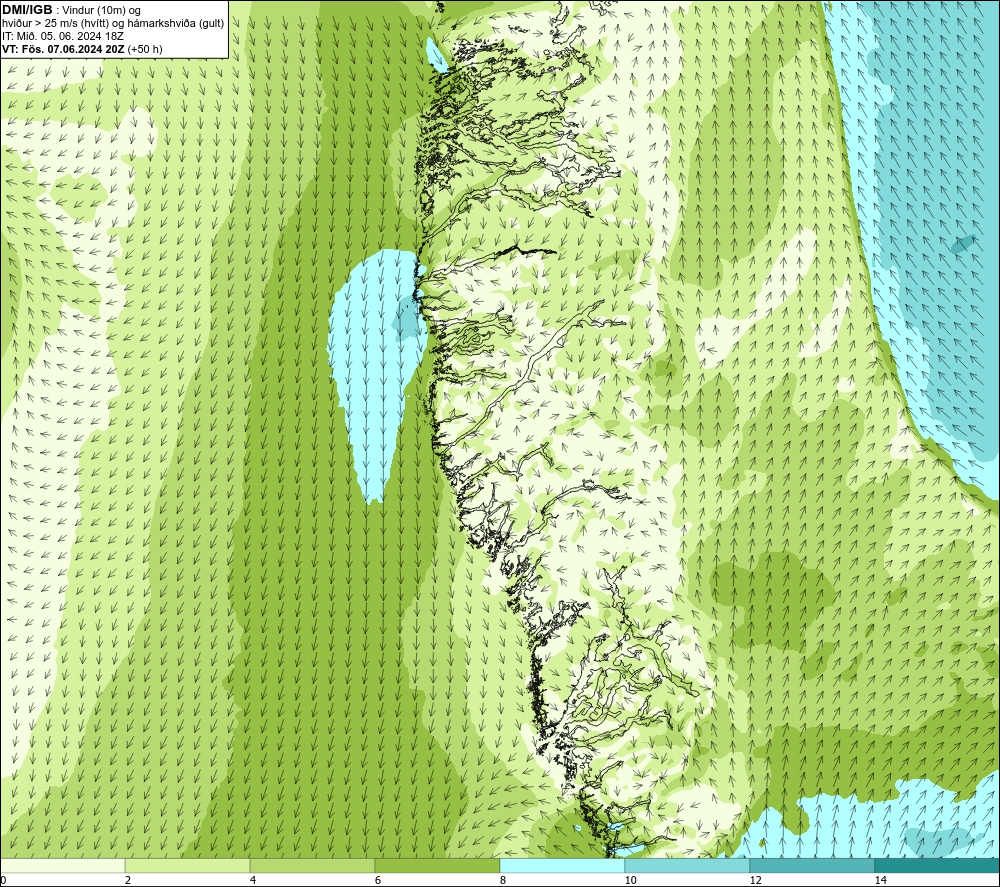1000x887 pixels.
Task: Click the '(+50 h)' forecast offset text
Action: coord(145,49)
